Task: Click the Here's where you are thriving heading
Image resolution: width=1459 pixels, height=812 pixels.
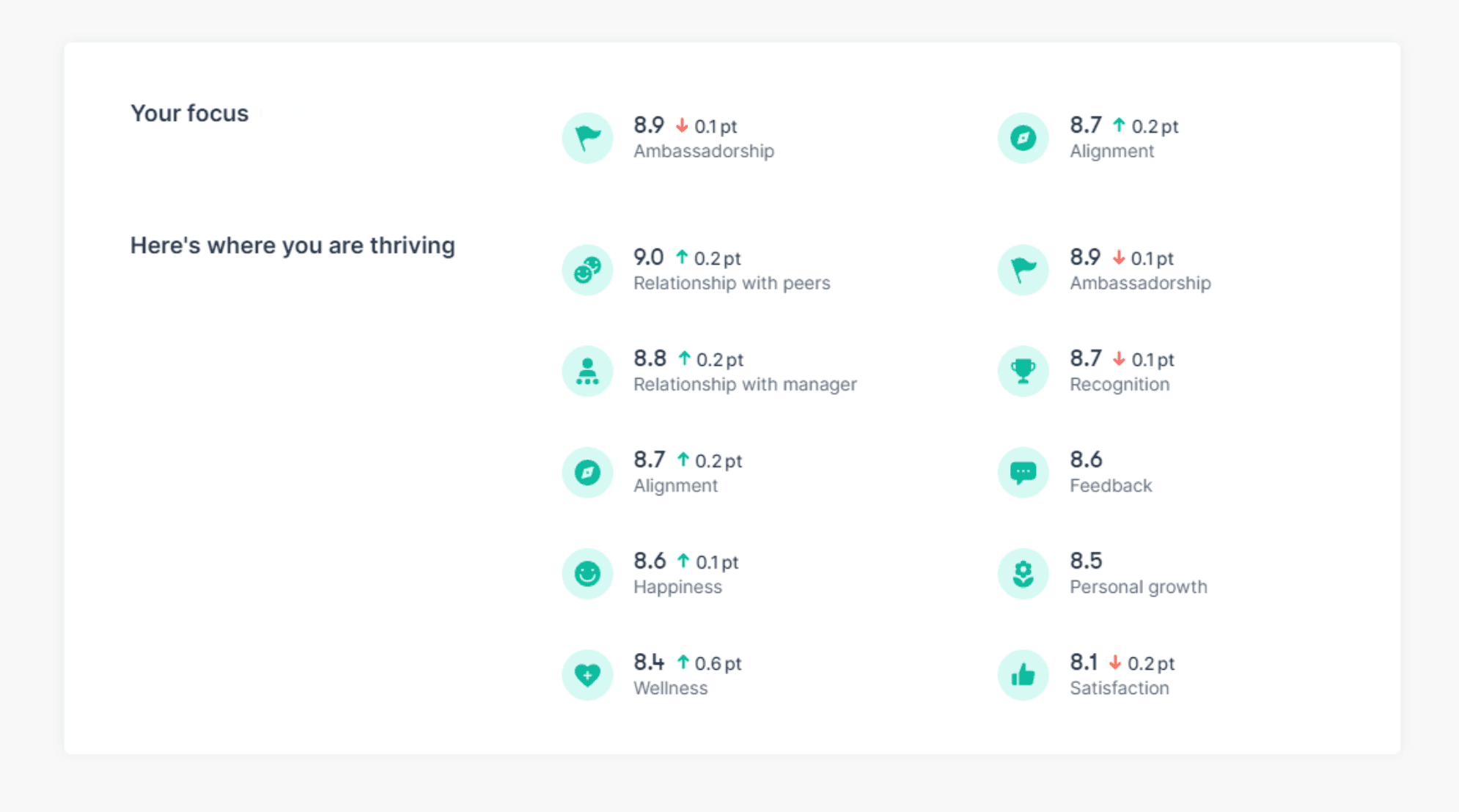Action: (293, 246)
